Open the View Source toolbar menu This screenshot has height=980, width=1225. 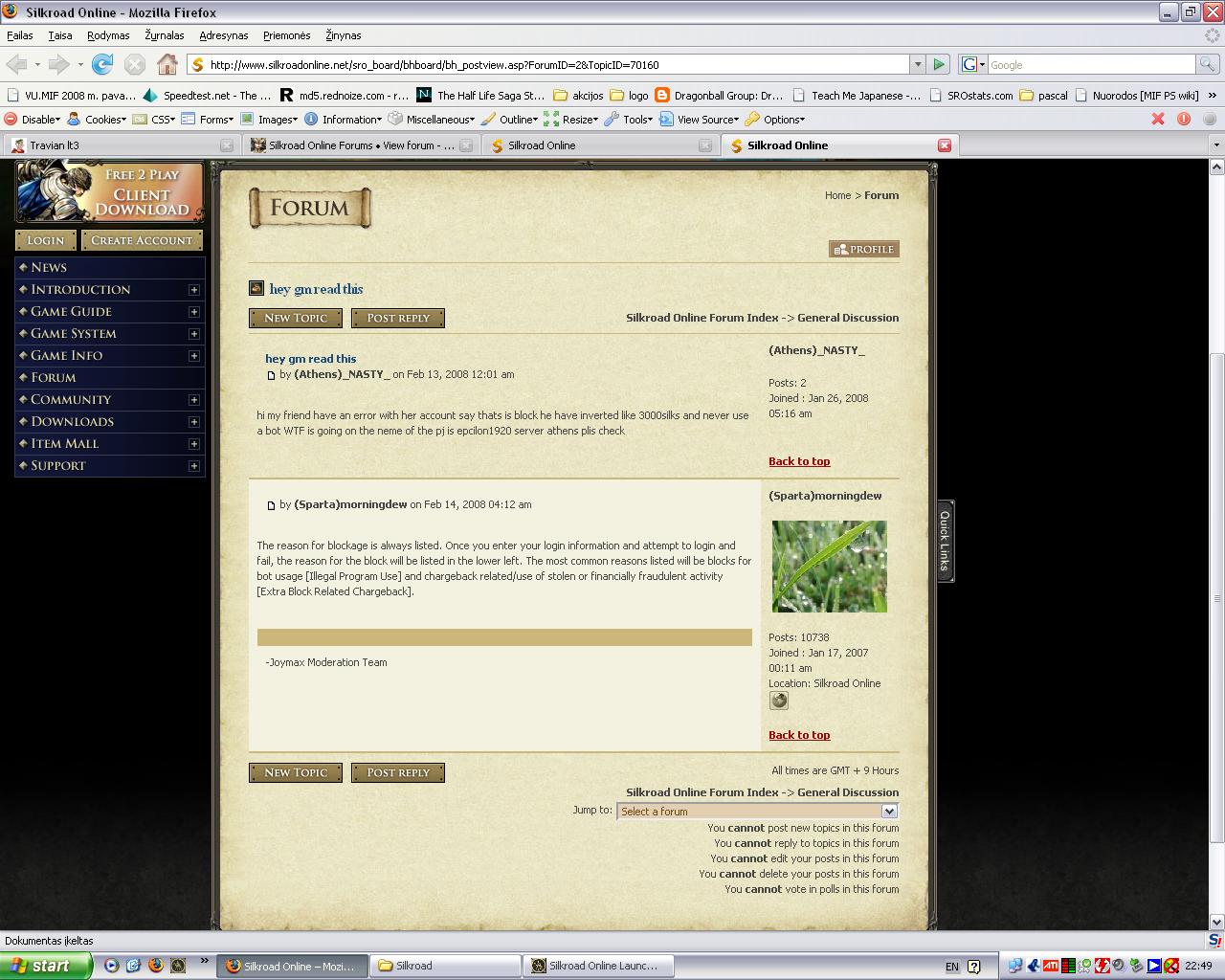point(700,119)
